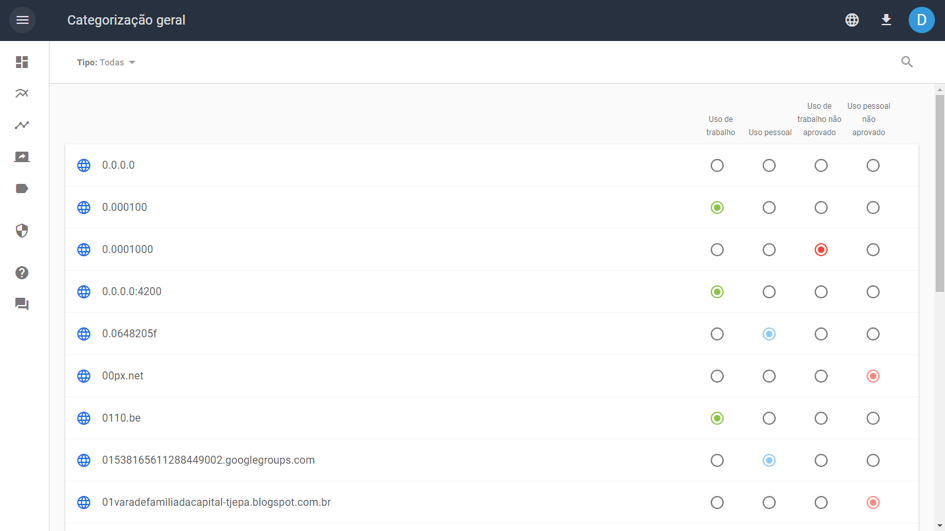Expand the Tipo: Todas filter dropdown

click(106, 63)
